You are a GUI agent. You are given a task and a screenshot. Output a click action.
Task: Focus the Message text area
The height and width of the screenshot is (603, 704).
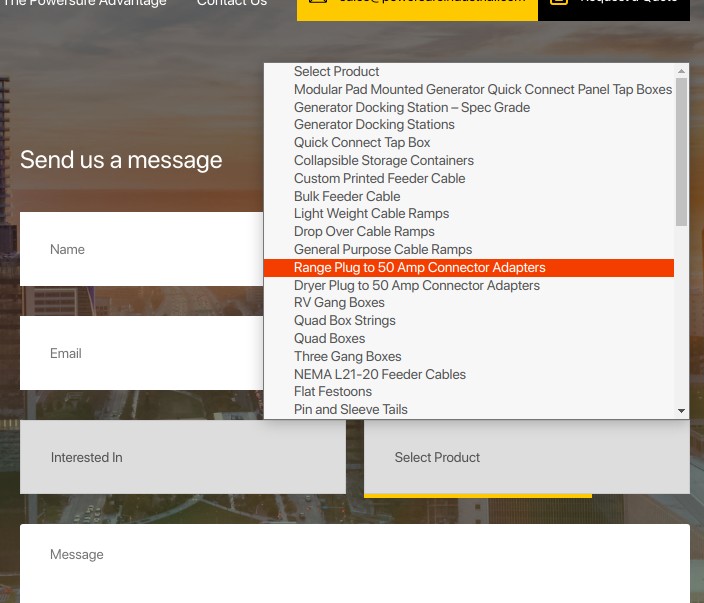354,562
